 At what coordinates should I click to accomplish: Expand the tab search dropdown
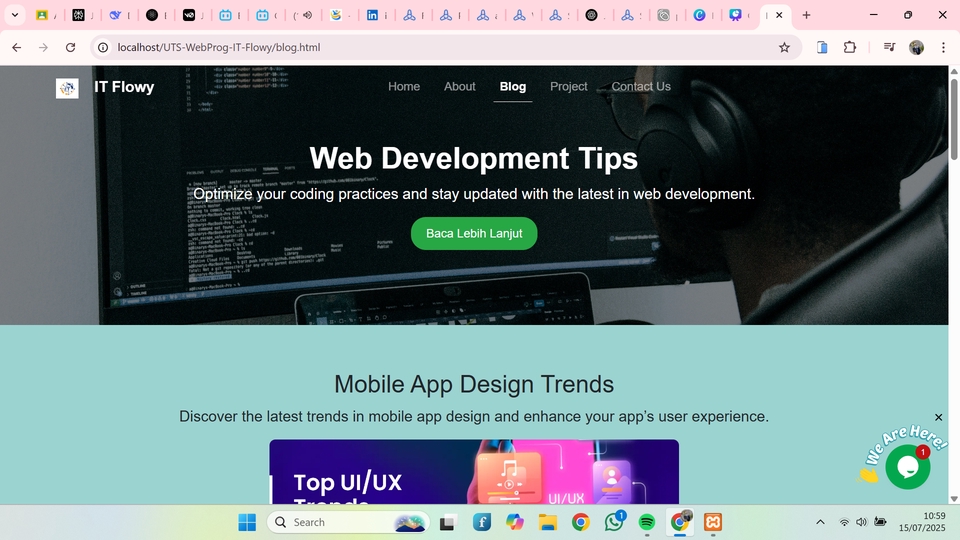point(15,15)
